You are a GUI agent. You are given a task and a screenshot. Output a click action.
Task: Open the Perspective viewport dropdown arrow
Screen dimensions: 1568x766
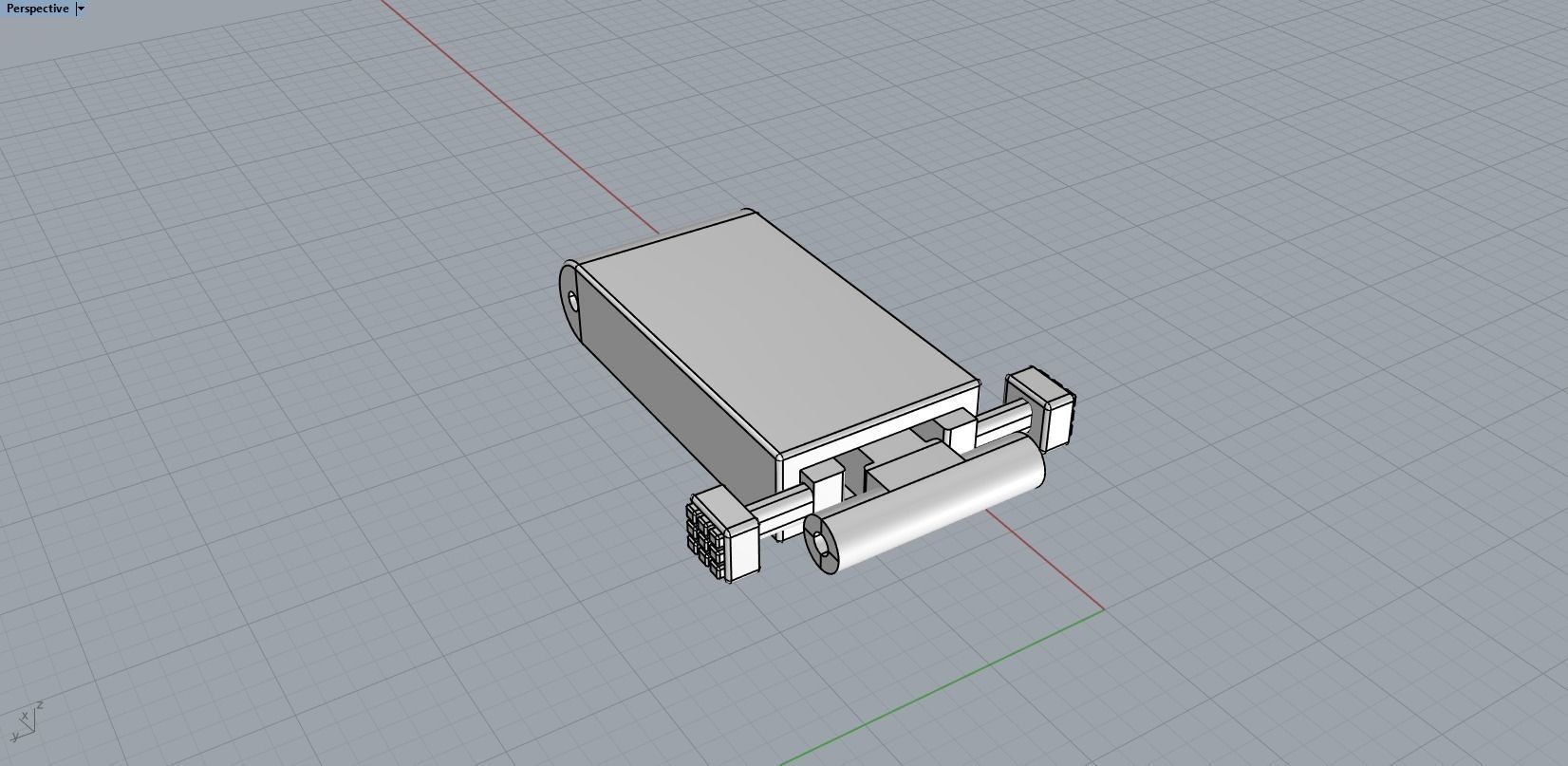(x=81, y=9)
